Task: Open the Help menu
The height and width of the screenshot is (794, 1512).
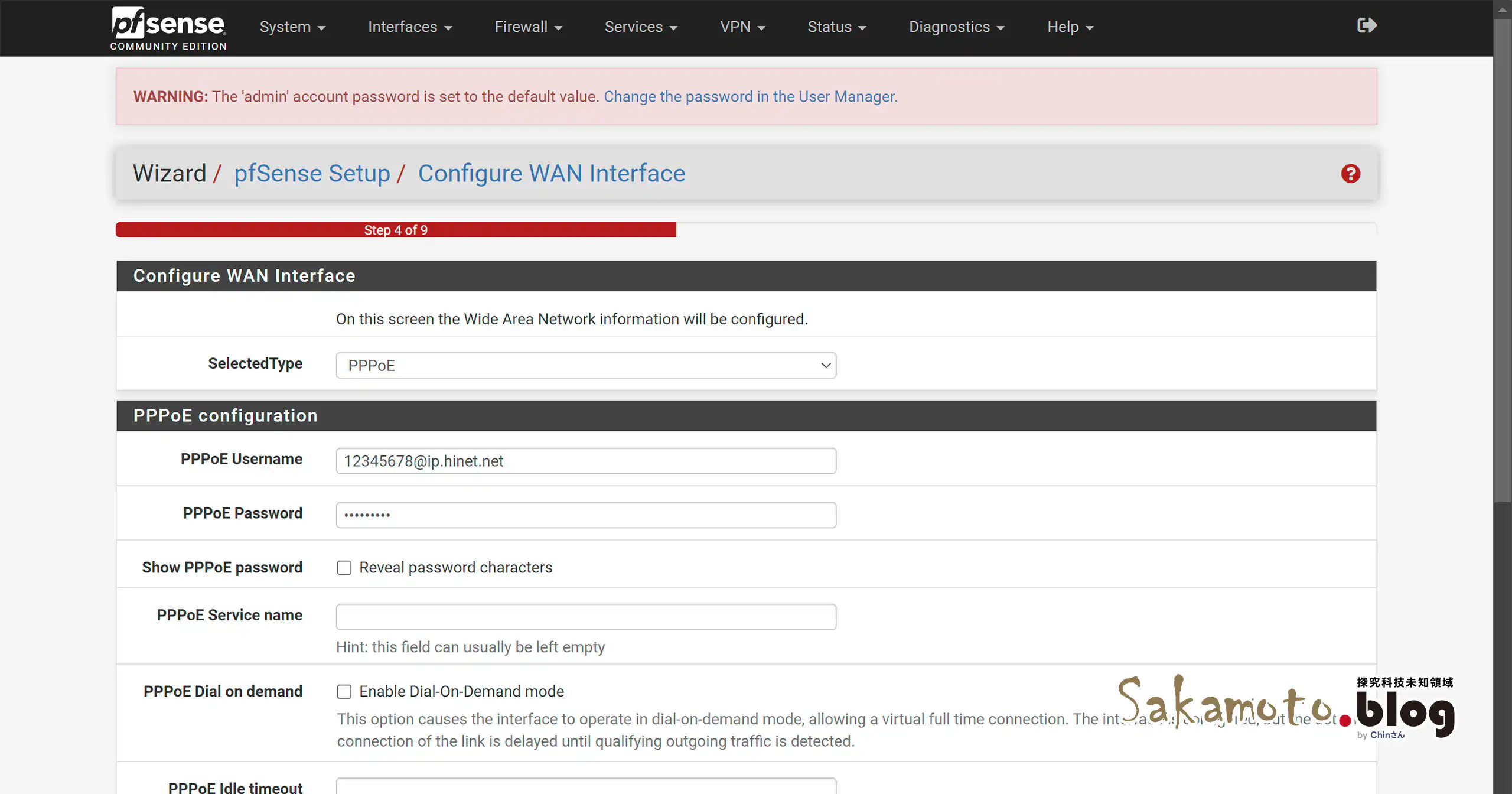Action: click(x=1069, y=27)
